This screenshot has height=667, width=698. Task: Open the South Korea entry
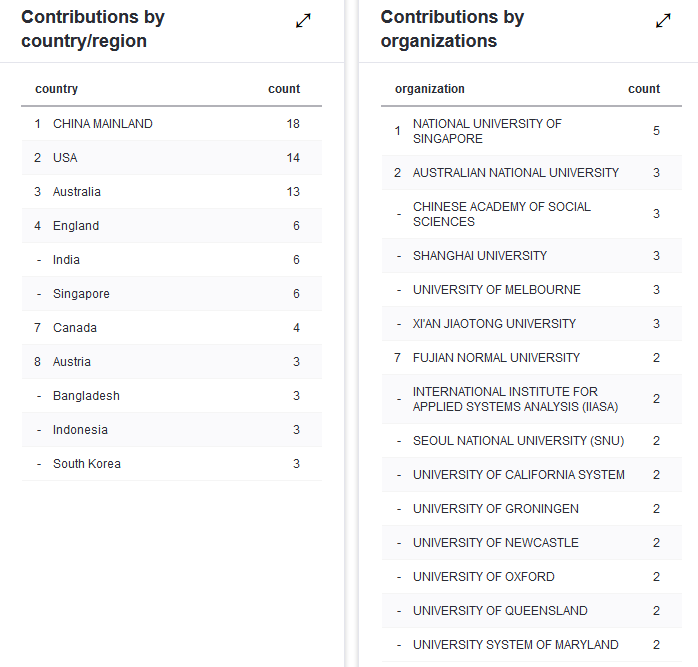point(87,464)
